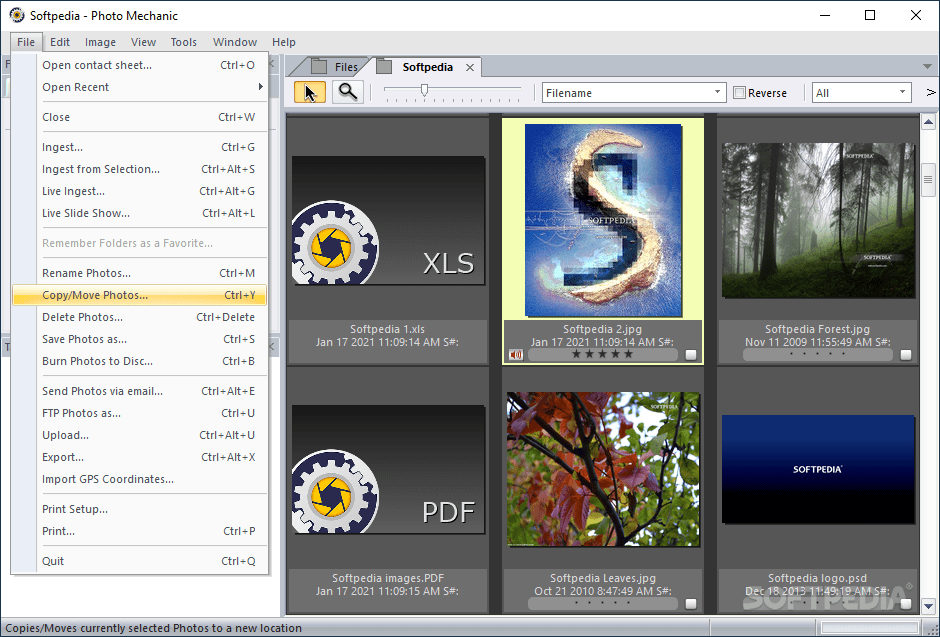The width and height of the screenshot is (940, 637).
Task: Adjust the thumbnail size slider
Action: point(426,89)
